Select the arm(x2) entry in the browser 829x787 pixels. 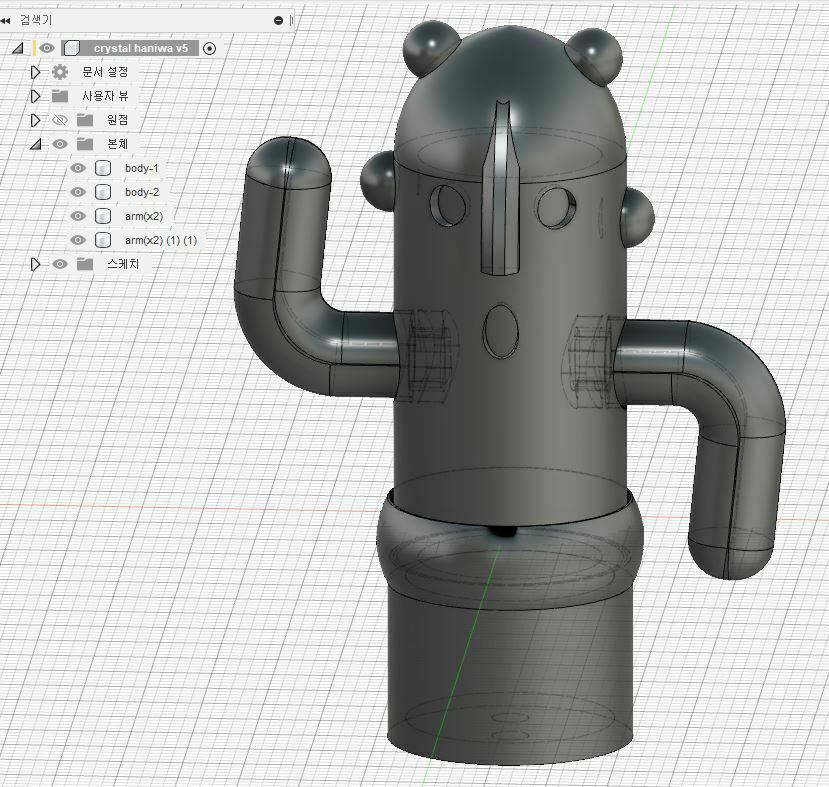click(145, 215)
